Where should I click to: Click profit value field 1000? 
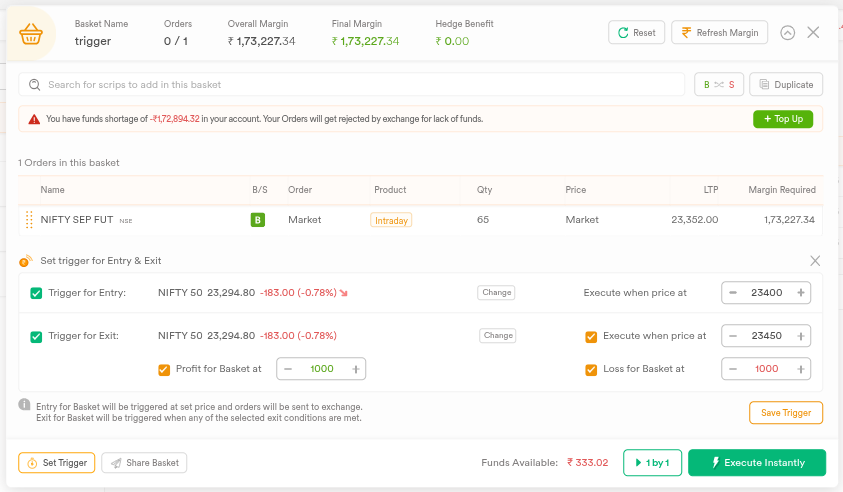(322, 369)
